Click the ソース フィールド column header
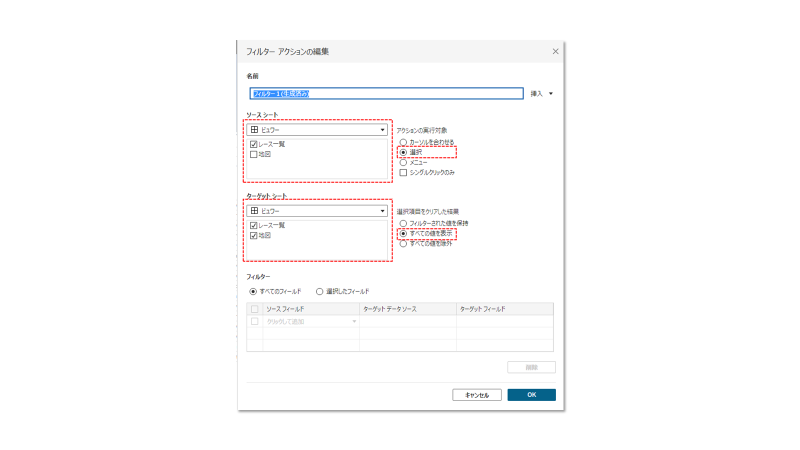800x450 pixels. pos(311,309)
